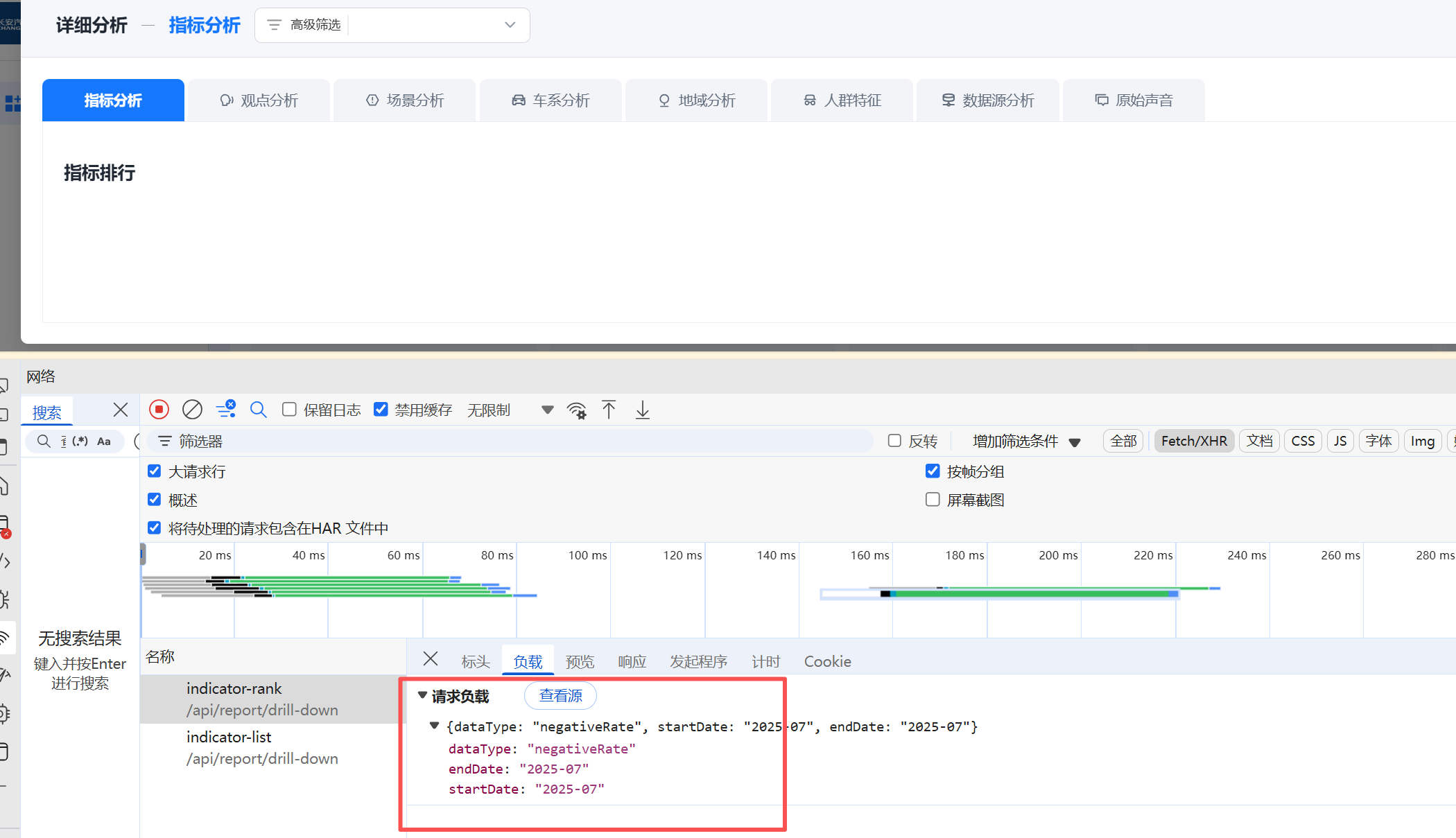Click import HAR upload arrow icon
This screenshot has height=838, width=1456.
tap(609, 410)
